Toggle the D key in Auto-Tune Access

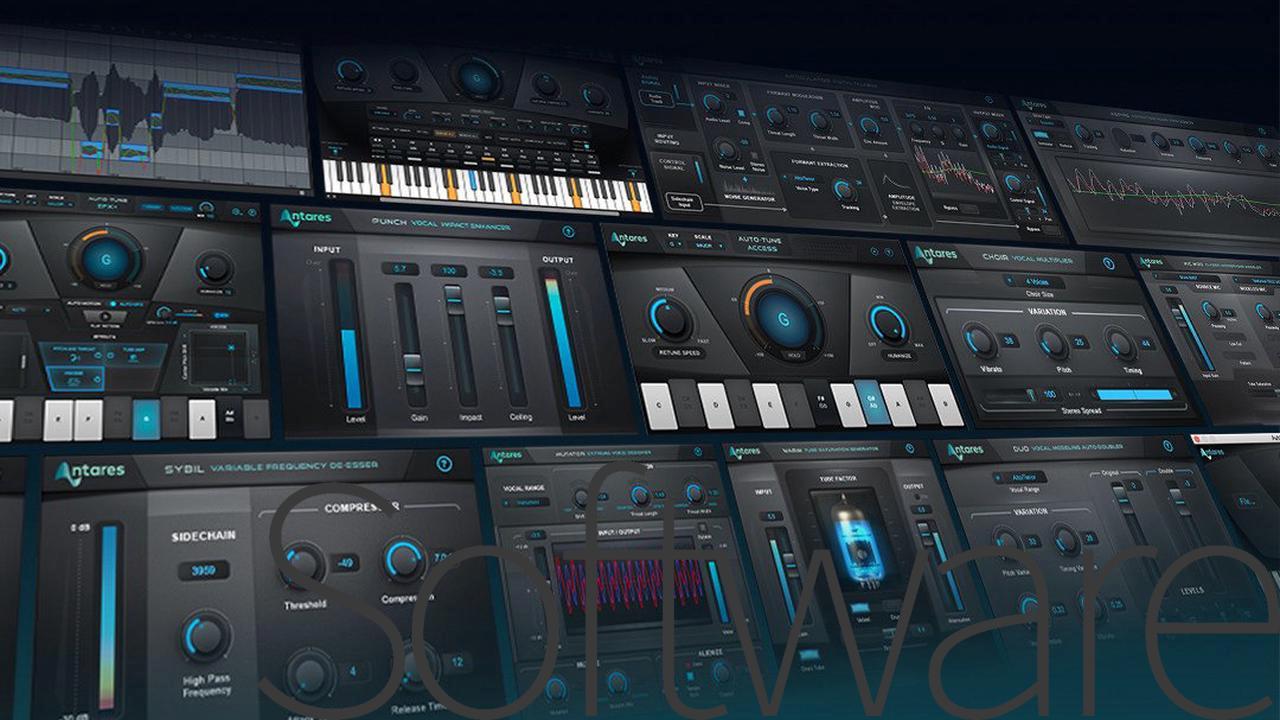[716, 404]
